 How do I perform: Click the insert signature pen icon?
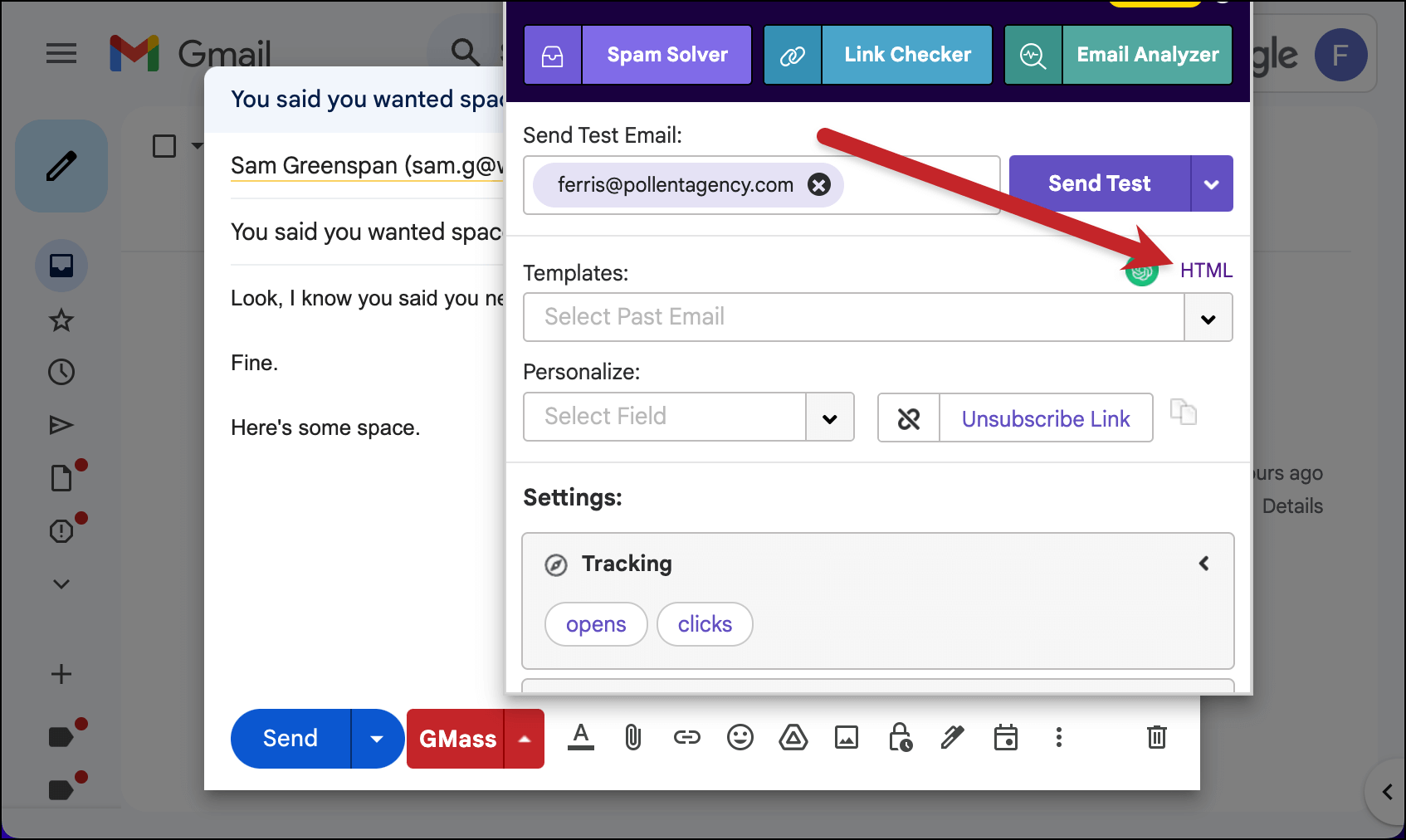click(x=953, y=737)
